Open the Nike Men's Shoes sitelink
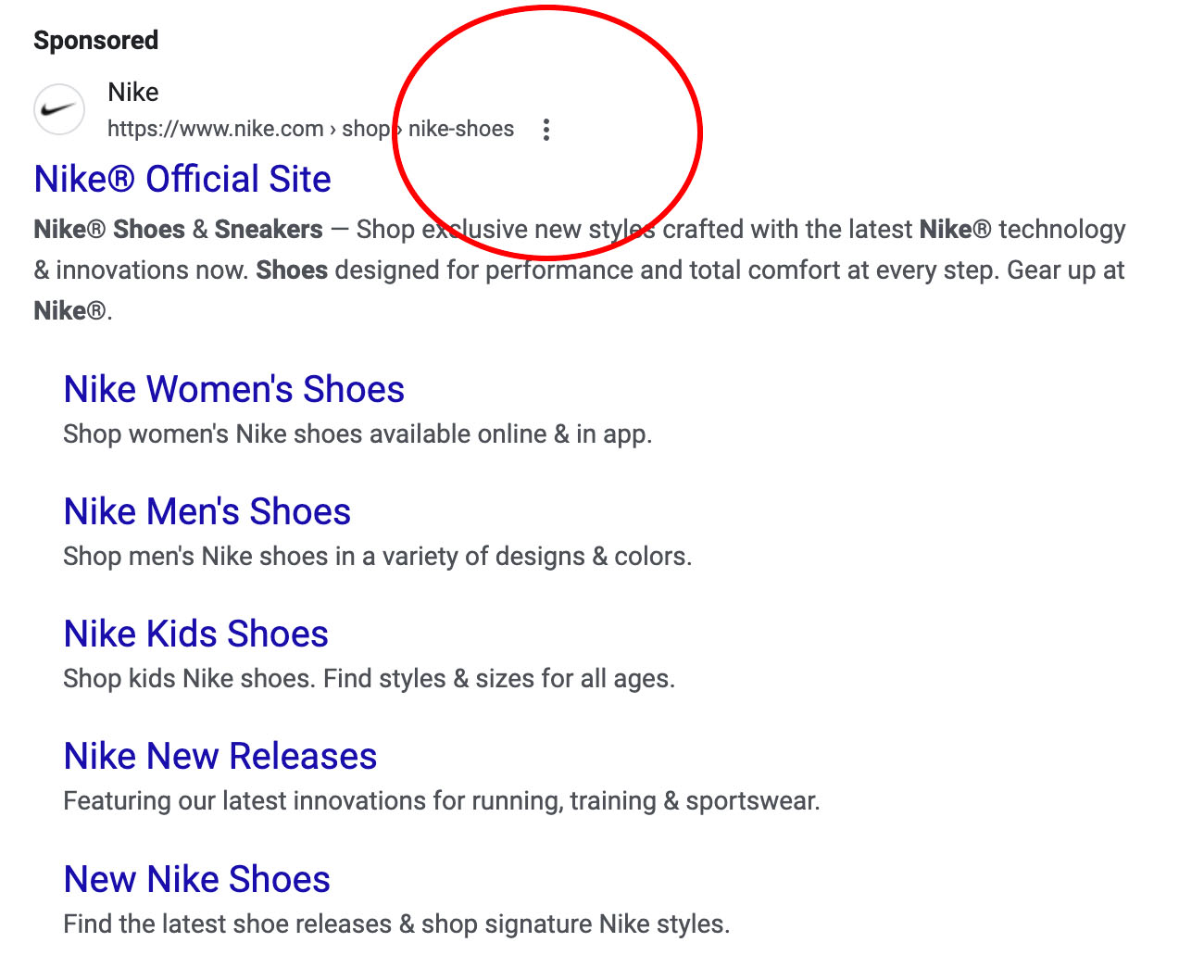Screen dimensions: 1204x980 (x=207, y=511)
